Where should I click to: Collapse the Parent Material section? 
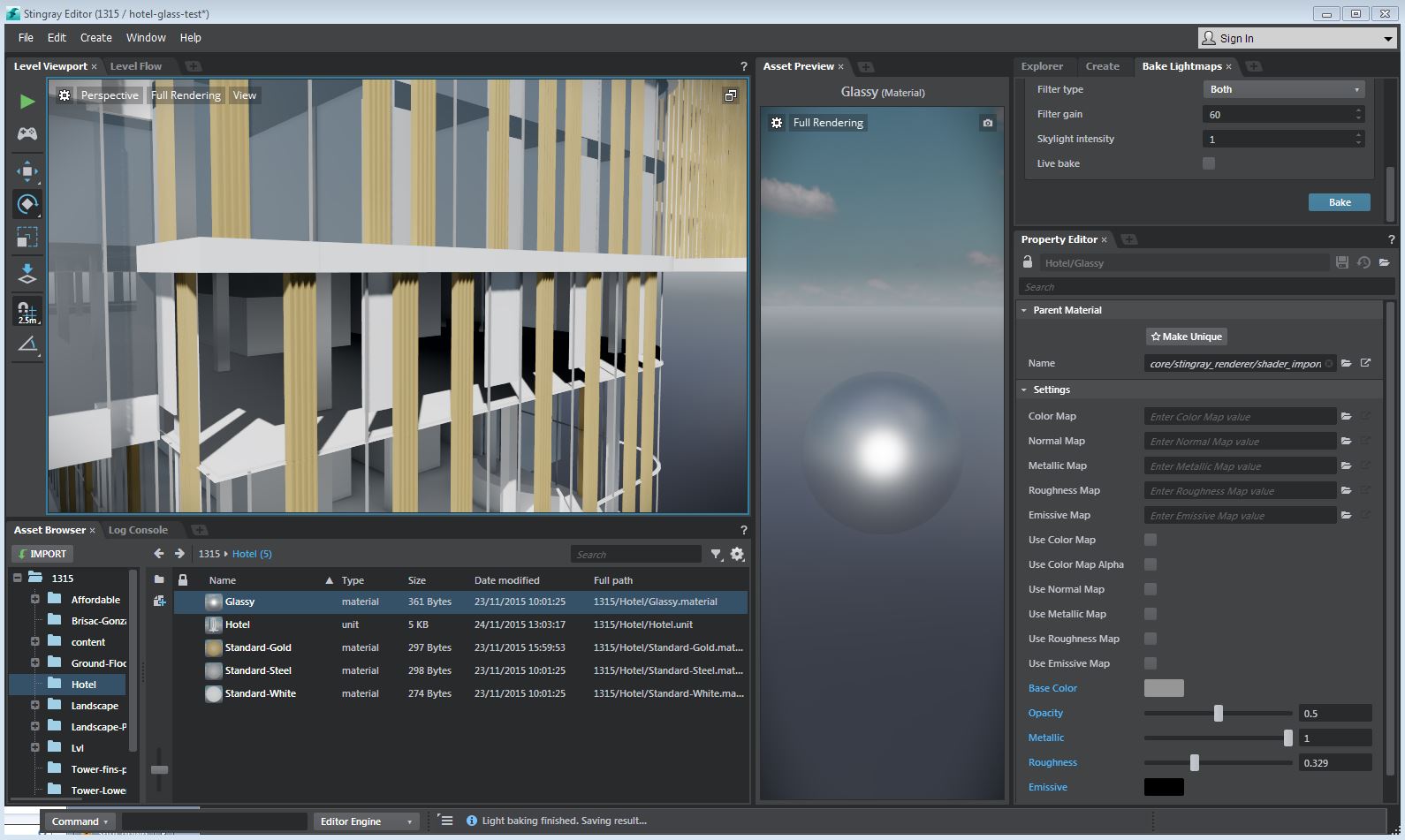[x=1024, y=310]
